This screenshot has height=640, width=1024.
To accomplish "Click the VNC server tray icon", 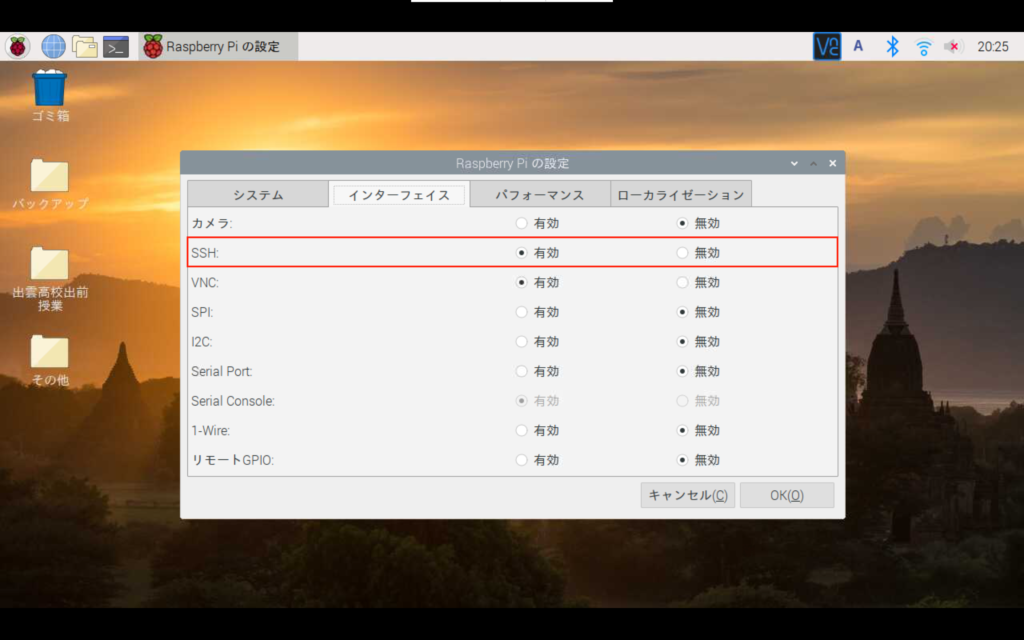I will pyautogui.click(x=827, y=46).
